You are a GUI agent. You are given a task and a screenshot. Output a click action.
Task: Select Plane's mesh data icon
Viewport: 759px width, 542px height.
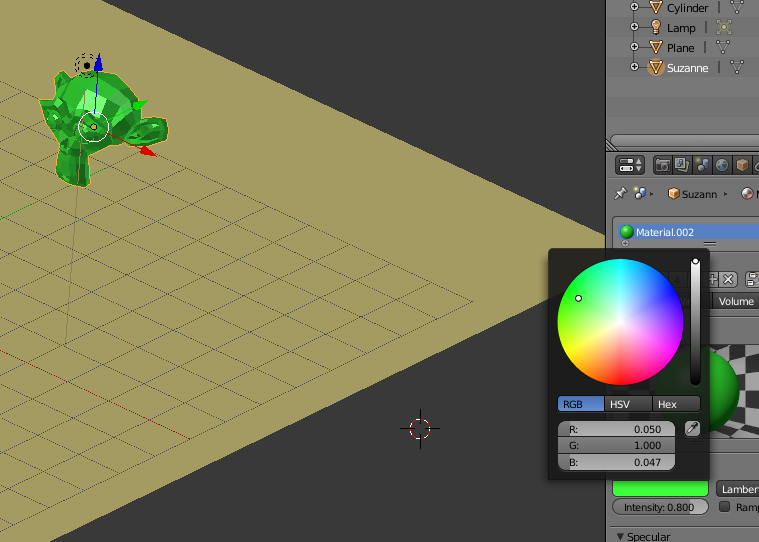coord(723,47)
